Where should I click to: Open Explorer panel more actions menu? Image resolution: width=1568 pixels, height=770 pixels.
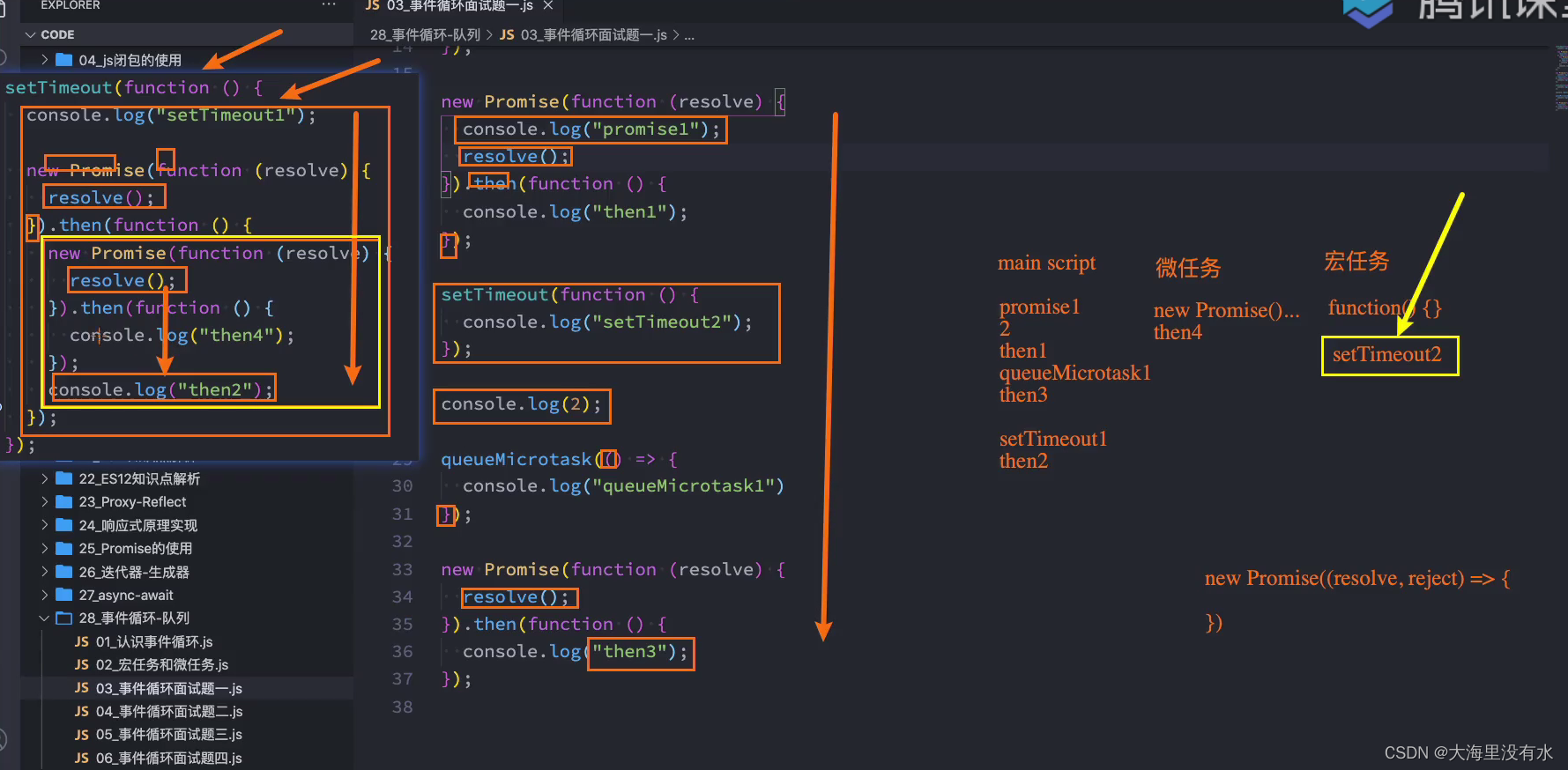(329, 5)
